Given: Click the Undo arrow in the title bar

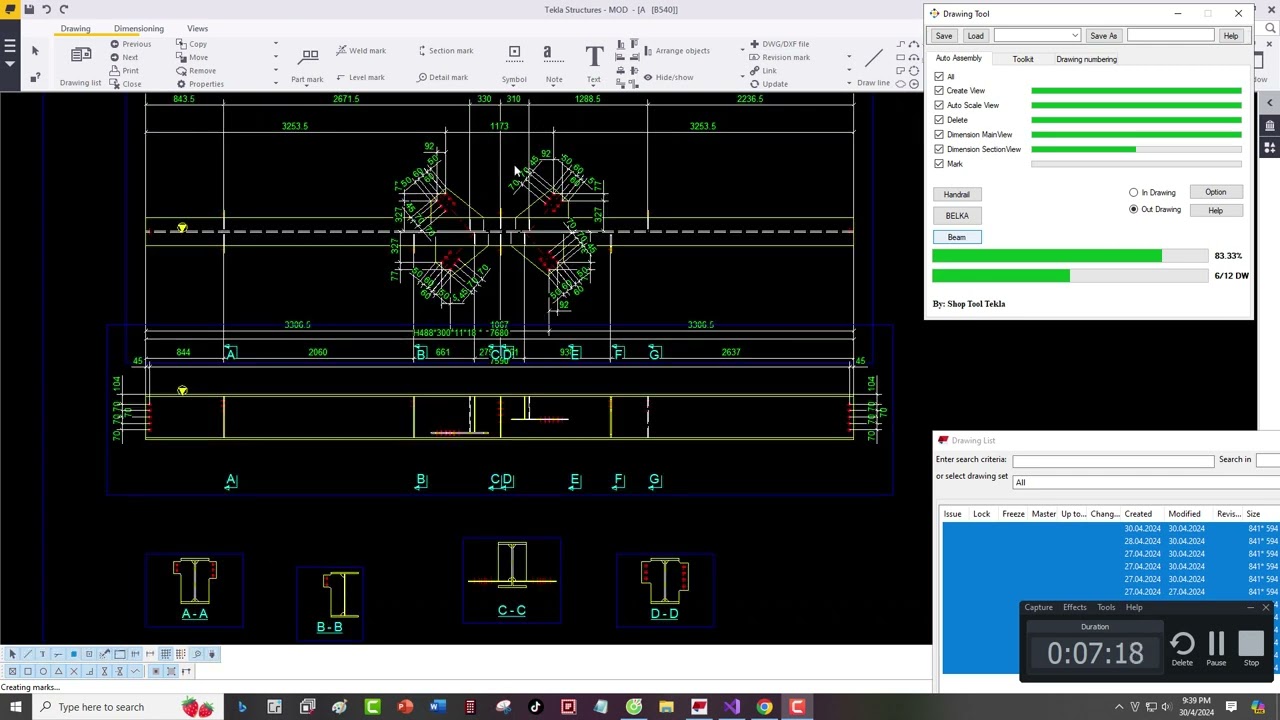Looking at the screenshot, I should [46, 9].
